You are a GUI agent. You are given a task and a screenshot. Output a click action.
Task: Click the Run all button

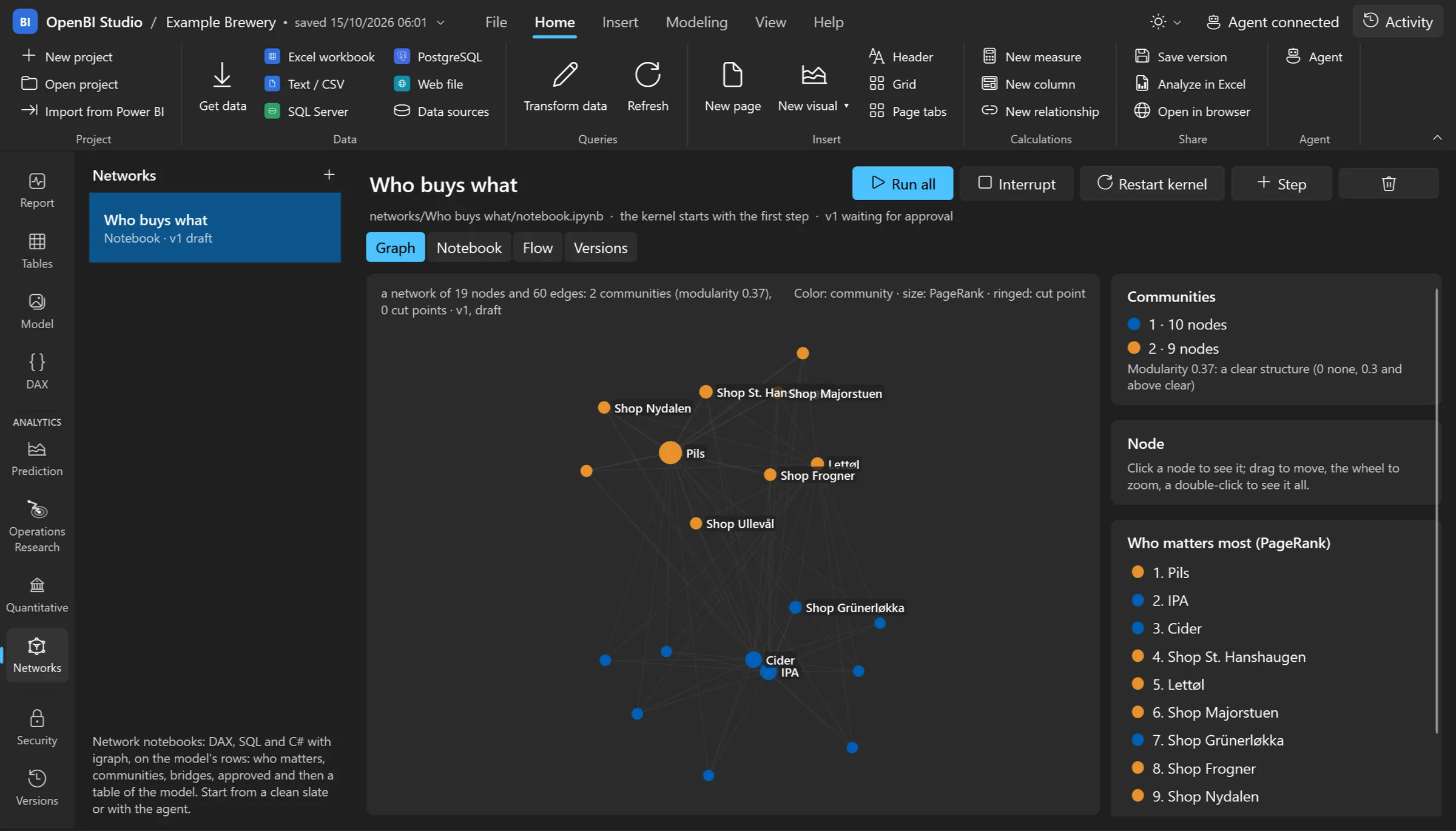click(x=902, y=183)
